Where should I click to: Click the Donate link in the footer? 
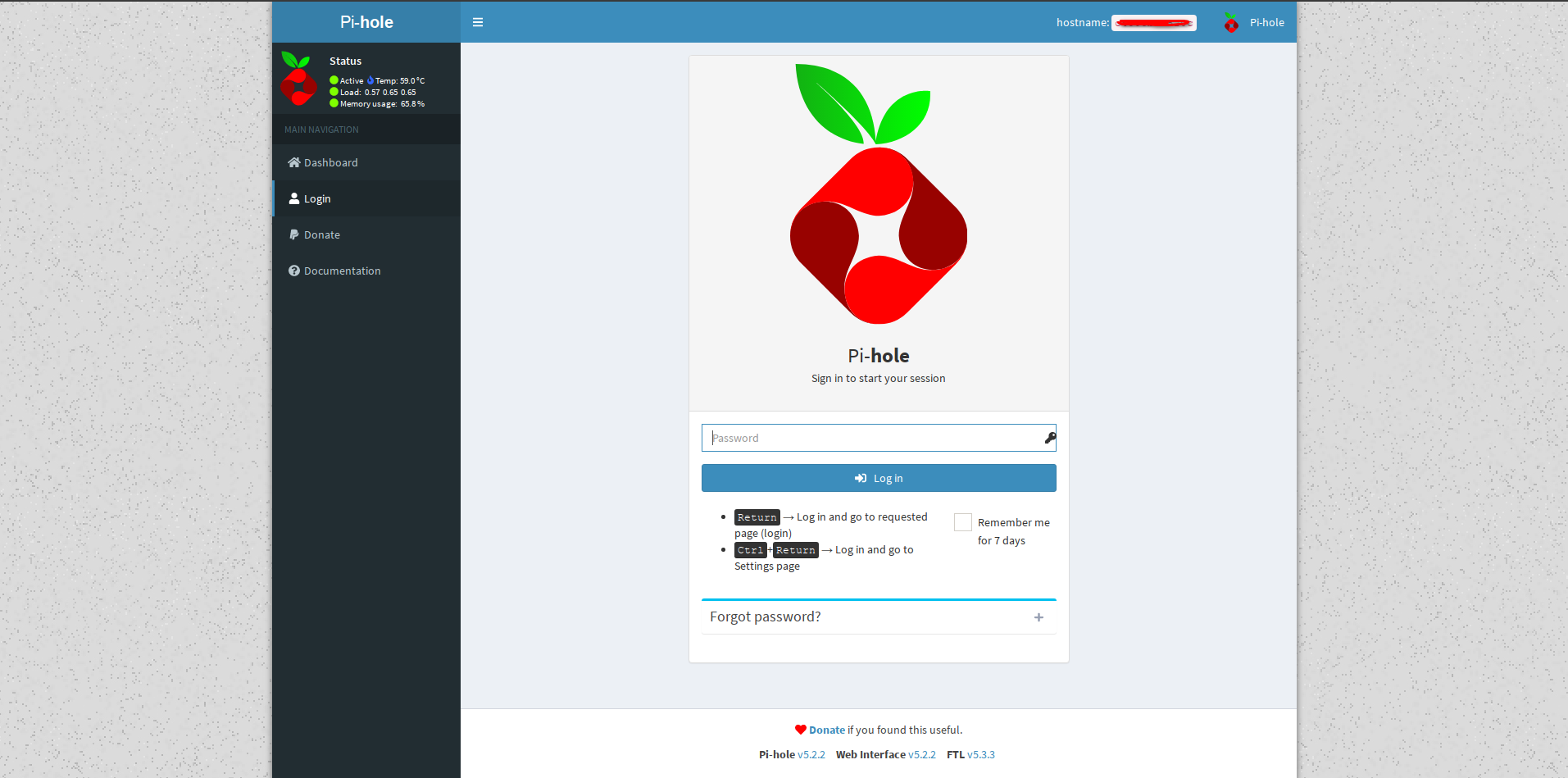point(827,730)
